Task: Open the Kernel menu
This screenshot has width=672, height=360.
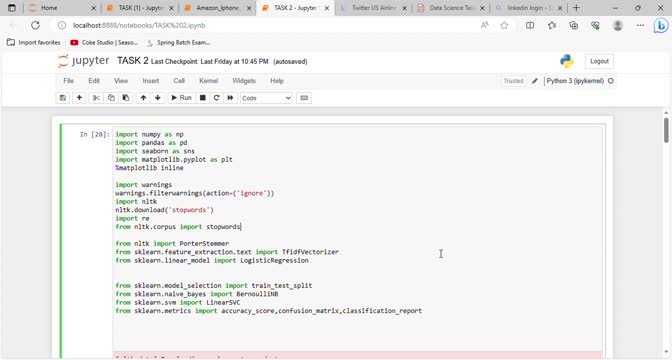Action: (x=209, y=81)
